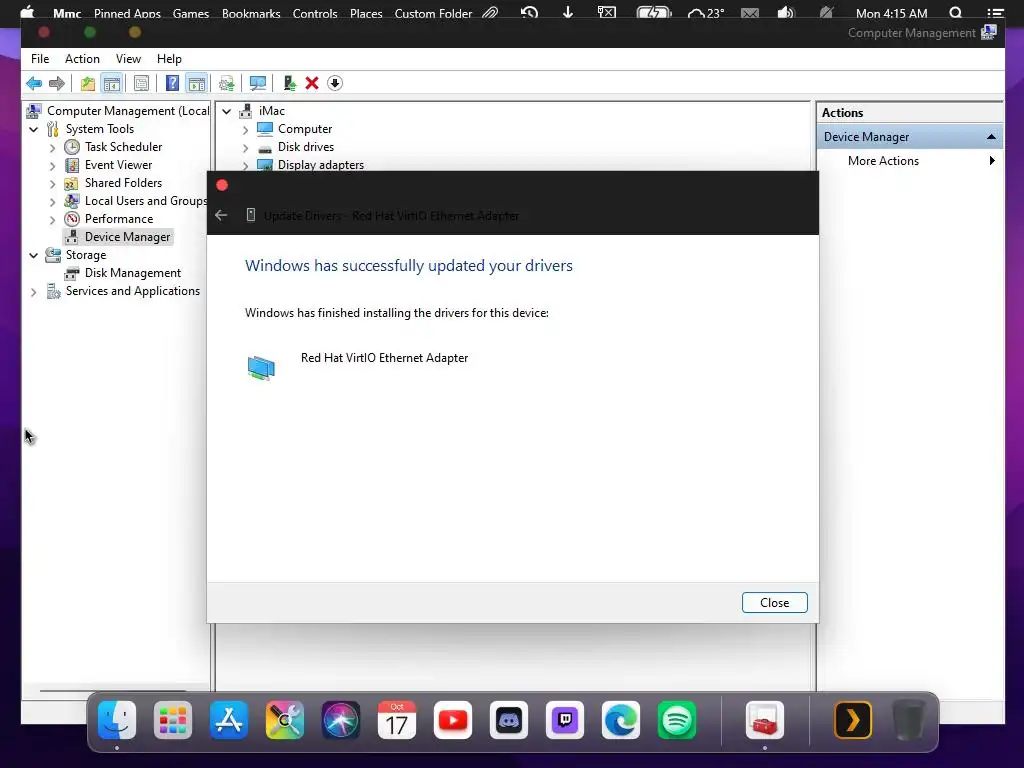
Task: Select Local Users and Groups
Action: tap(146, 200)
